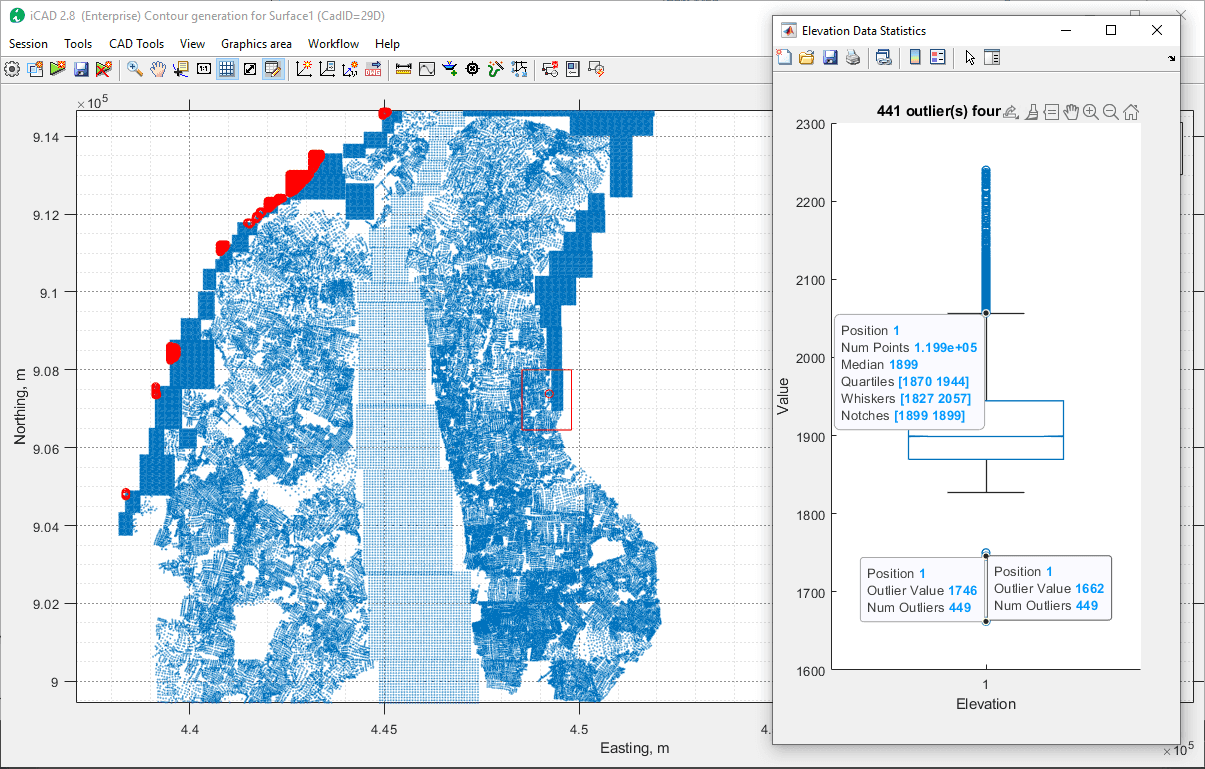Screen dimensions: 1205x769
Task: Activate the hand pan tool in main toolbar
Action: pos(158,69)
